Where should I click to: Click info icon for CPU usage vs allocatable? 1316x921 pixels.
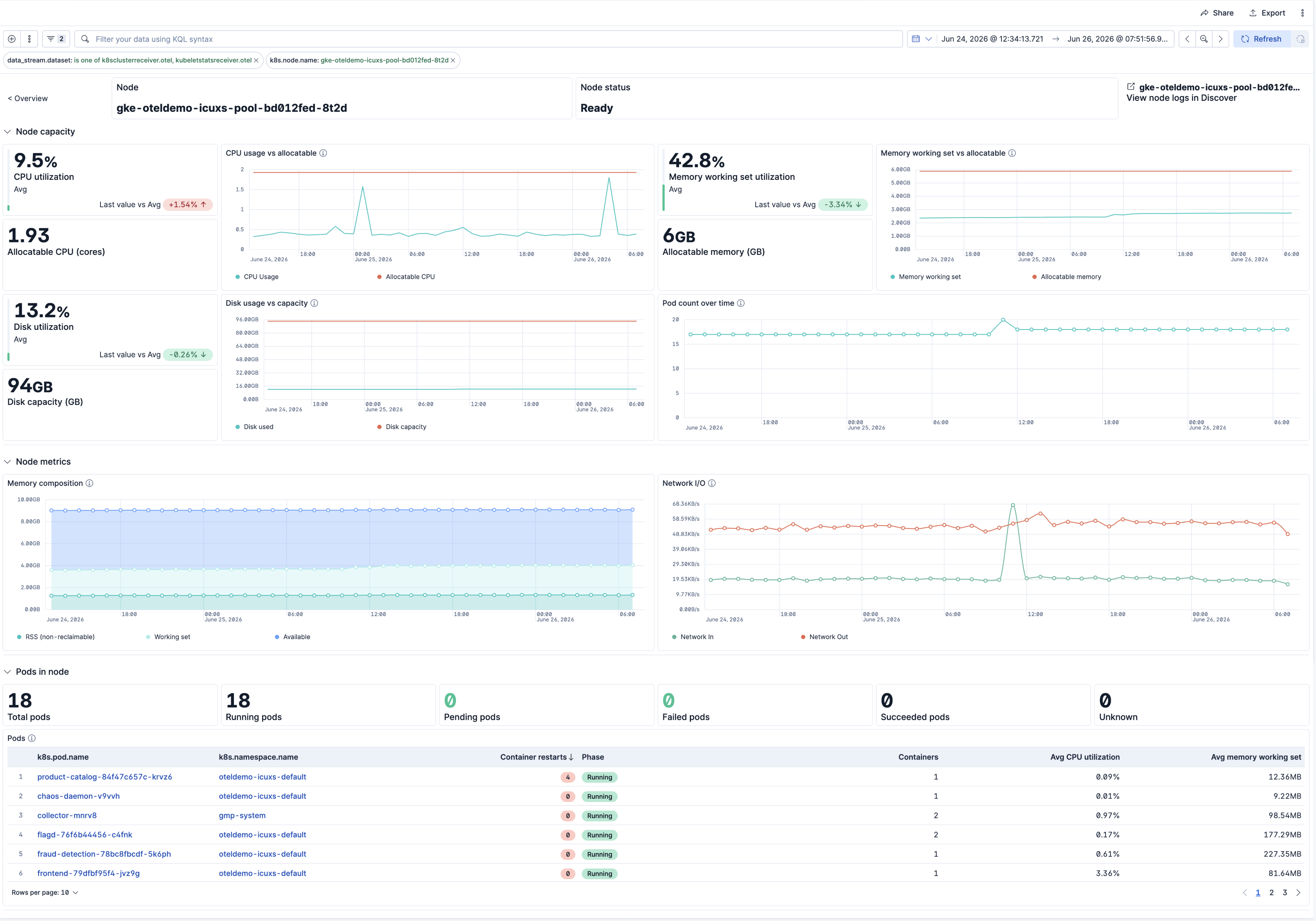[x=323, y=153]
